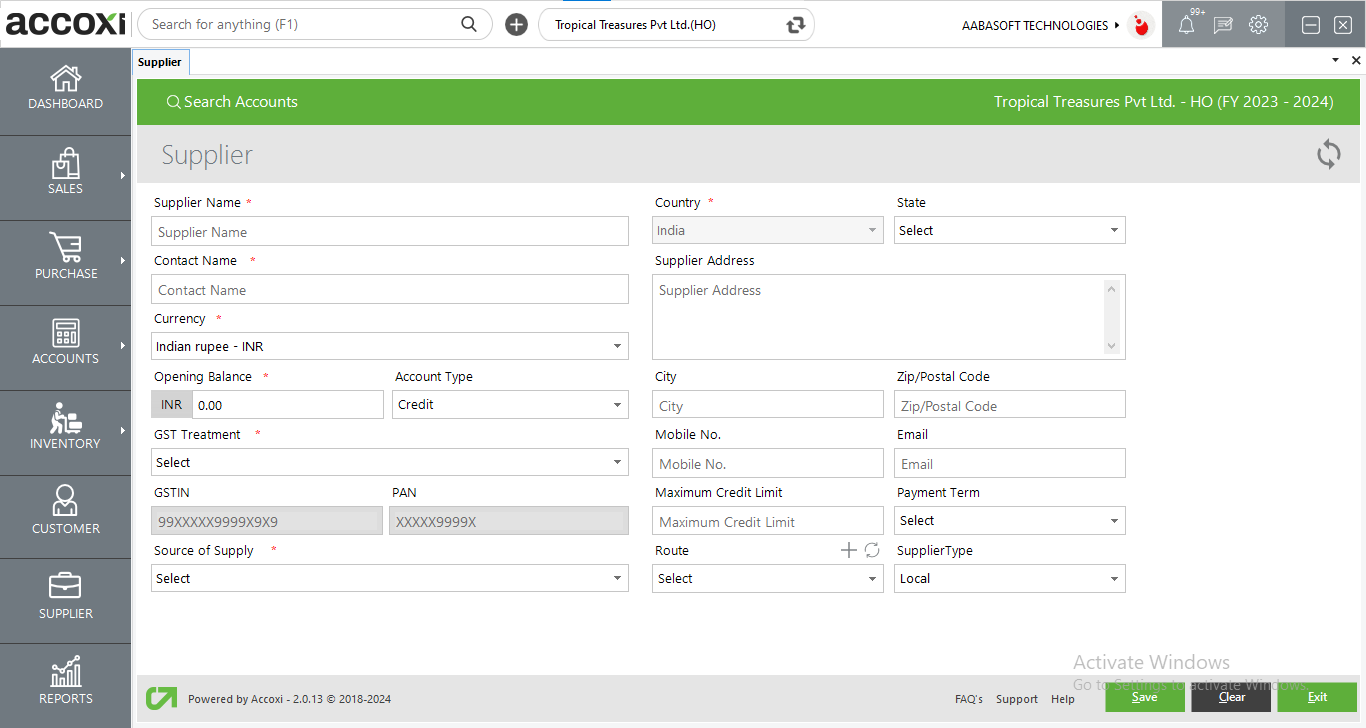This screenshot has height=728, width=1366.
Task: Open the Purchase menu in the sidebar
Action: pos(65,258)
